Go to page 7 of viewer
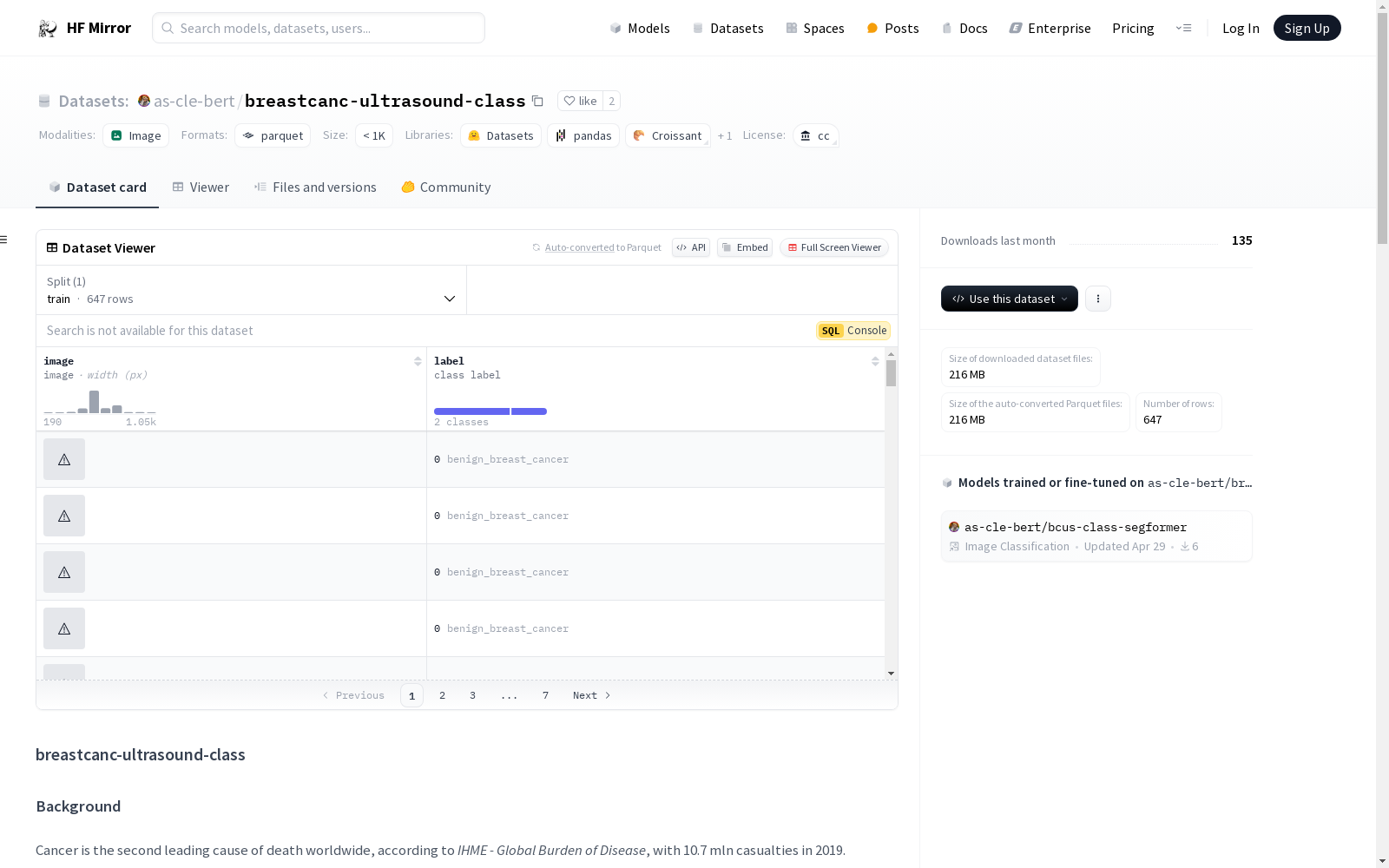 (x=545, y=695)
